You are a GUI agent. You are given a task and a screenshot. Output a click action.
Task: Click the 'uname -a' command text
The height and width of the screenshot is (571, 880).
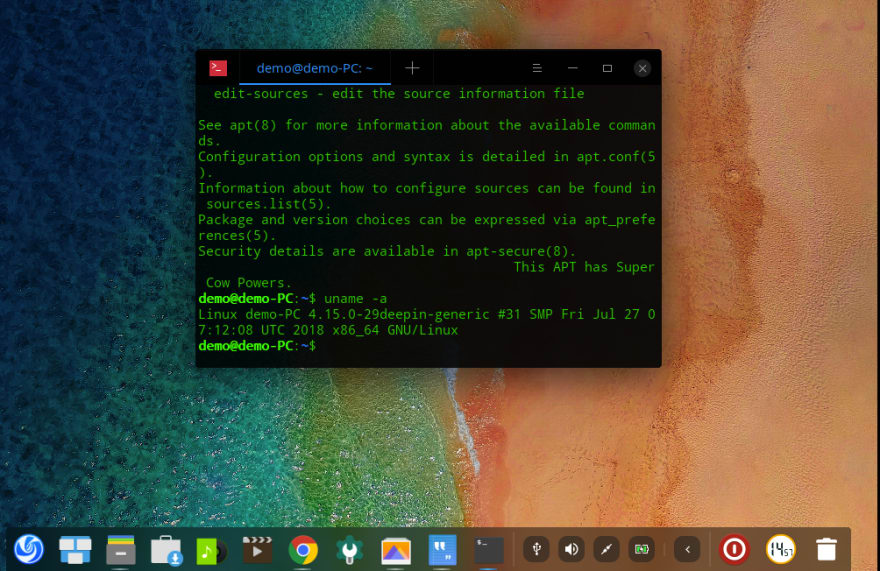[355, 299]
